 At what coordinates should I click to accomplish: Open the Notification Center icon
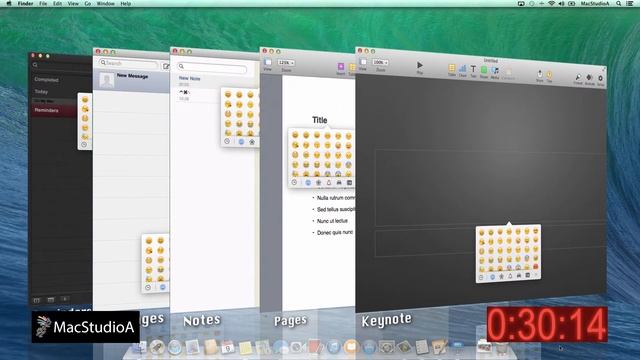[630, 3]
